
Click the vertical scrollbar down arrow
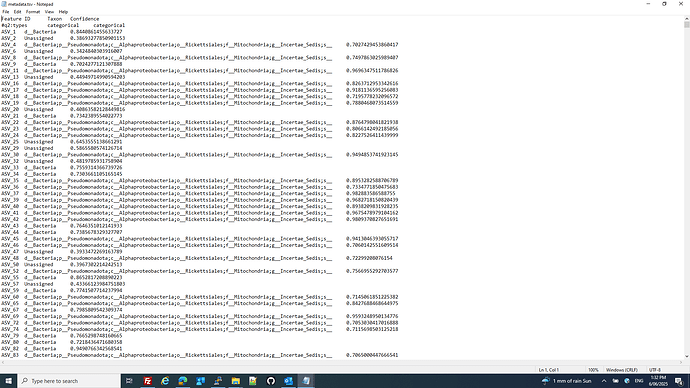coord(686,356)
